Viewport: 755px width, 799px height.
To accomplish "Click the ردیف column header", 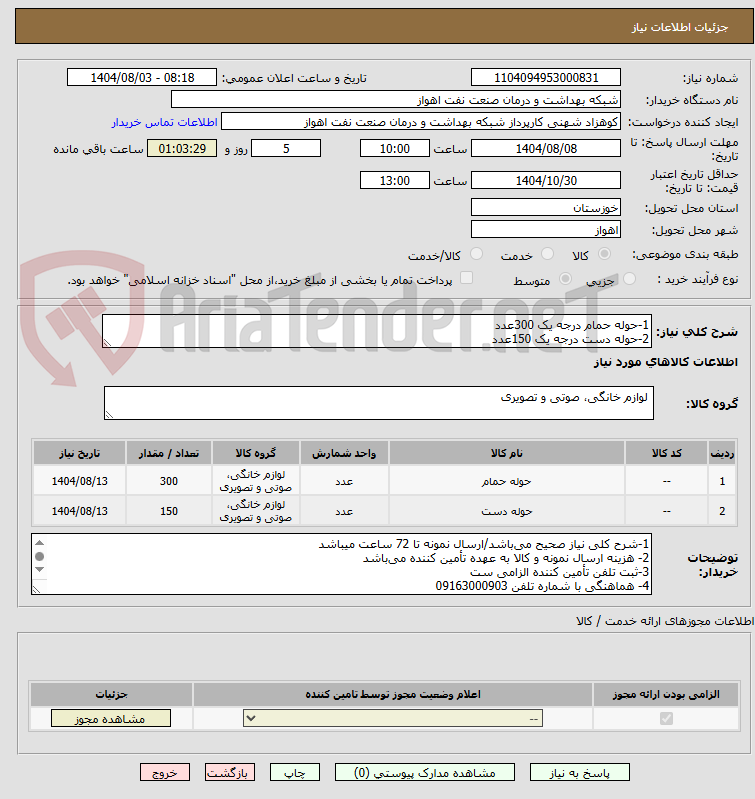I will coord(722,453).
